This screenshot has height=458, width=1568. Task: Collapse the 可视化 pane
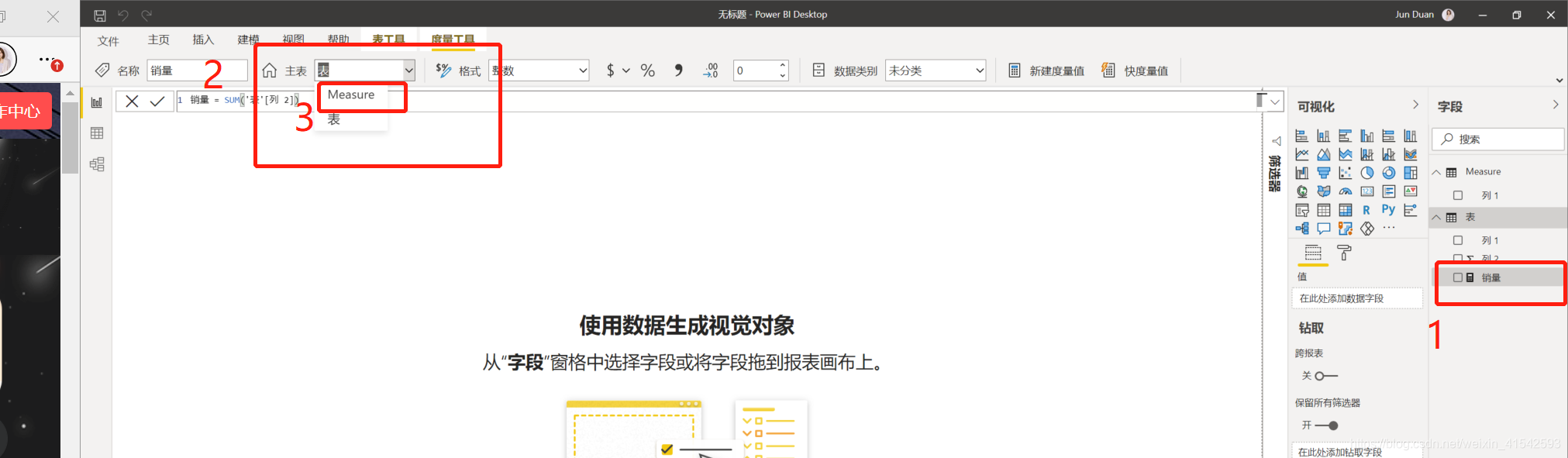pos(1415,105)
